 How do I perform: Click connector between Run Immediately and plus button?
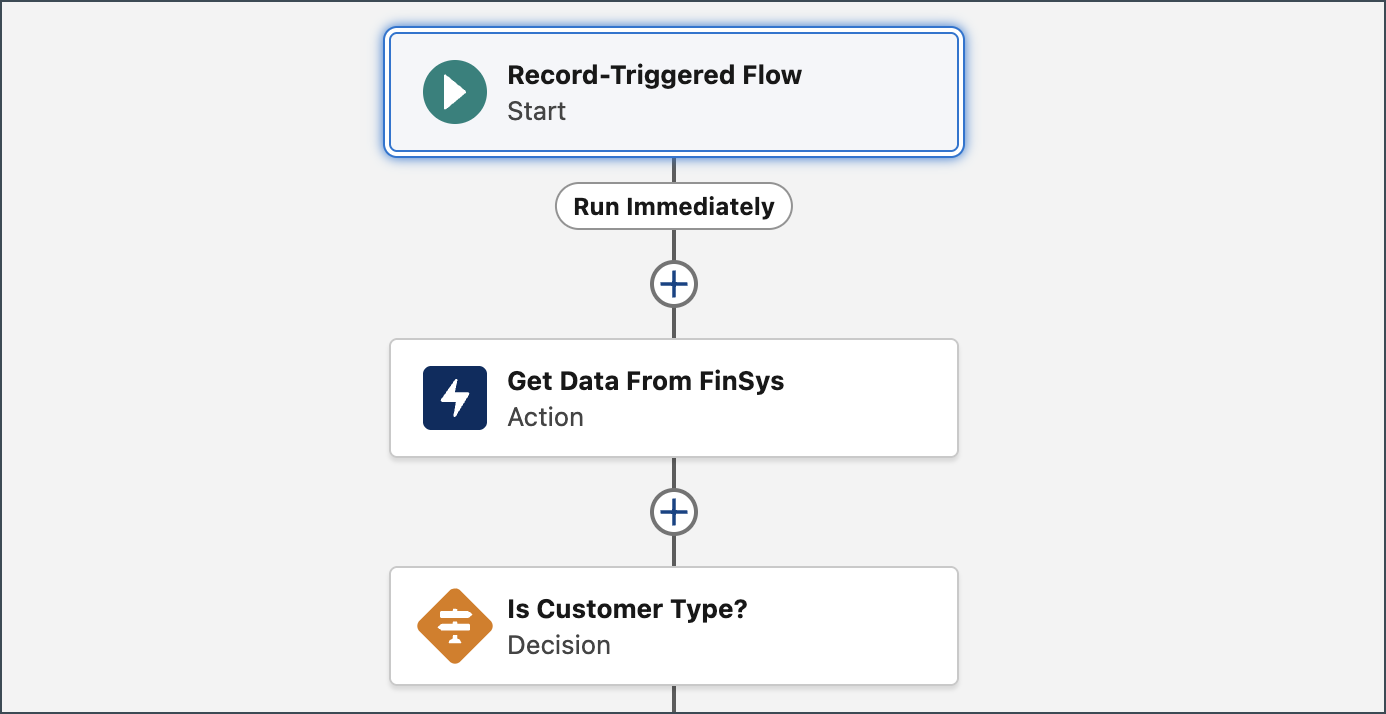[x=674, y=246]
